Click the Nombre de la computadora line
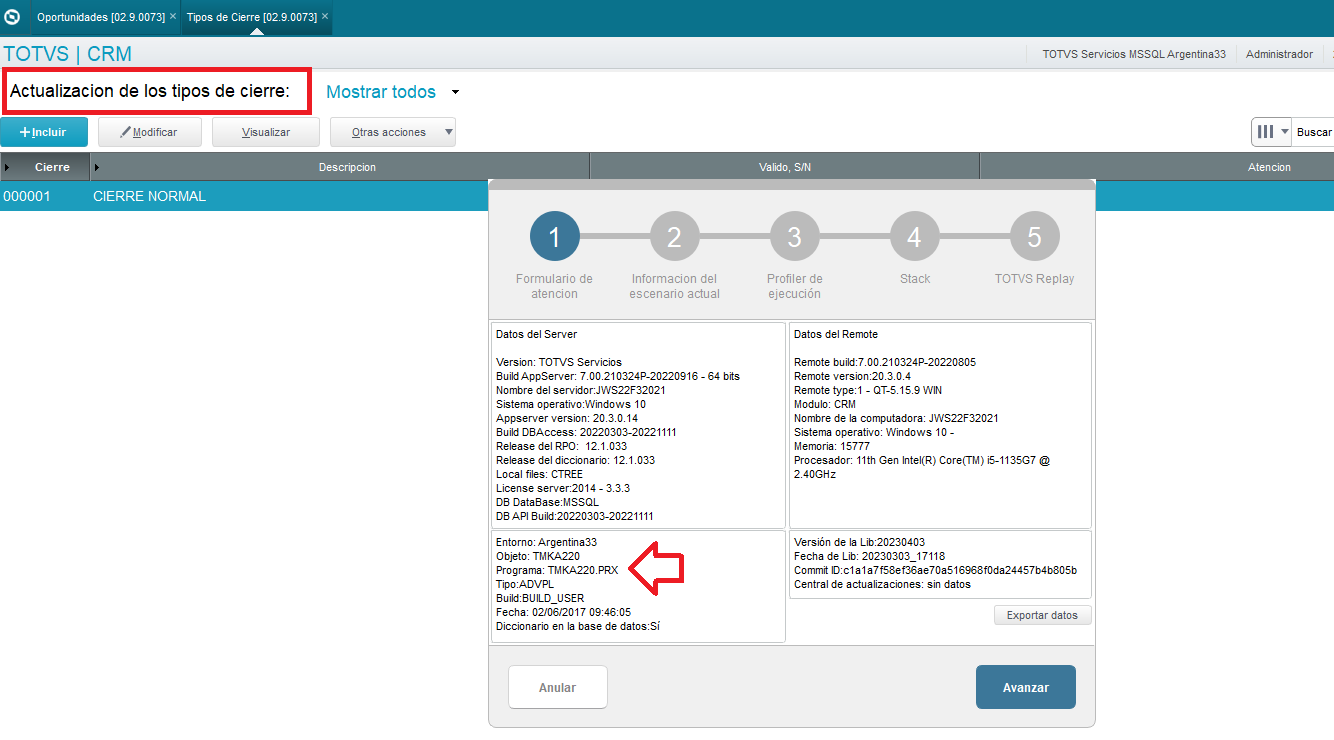 896,418
